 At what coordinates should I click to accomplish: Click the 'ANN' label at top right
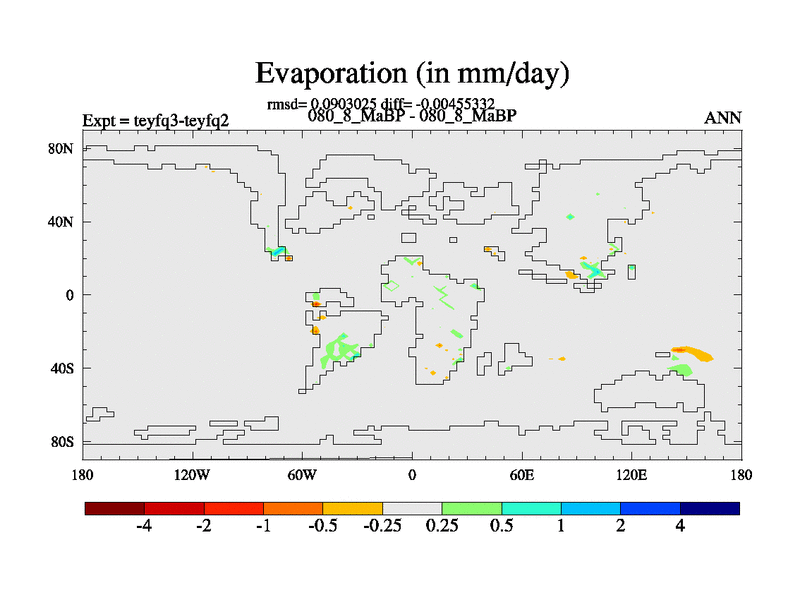723,118
